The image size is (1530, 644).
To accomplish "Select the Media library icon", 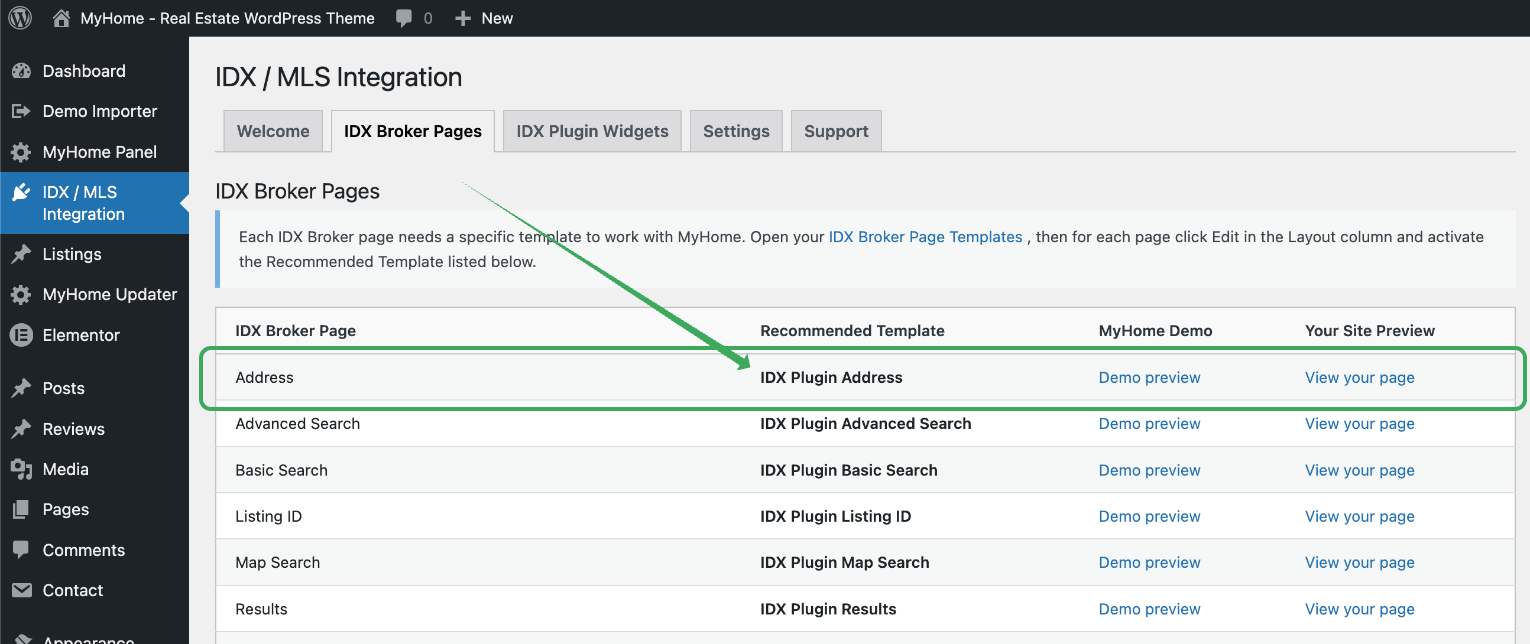I will 21,469.
